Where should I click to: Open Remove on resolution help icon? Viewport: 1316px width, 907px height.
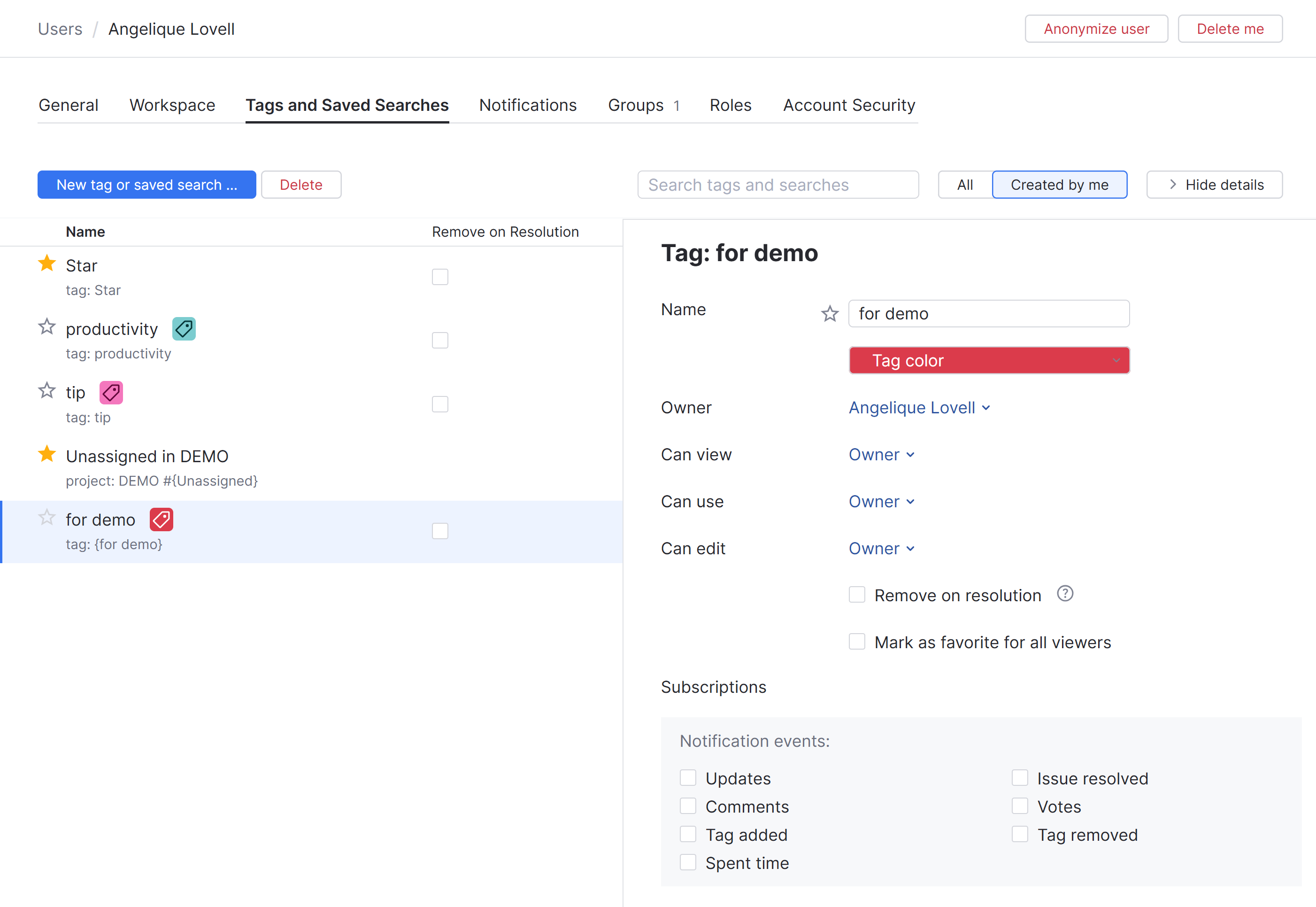1065,594
